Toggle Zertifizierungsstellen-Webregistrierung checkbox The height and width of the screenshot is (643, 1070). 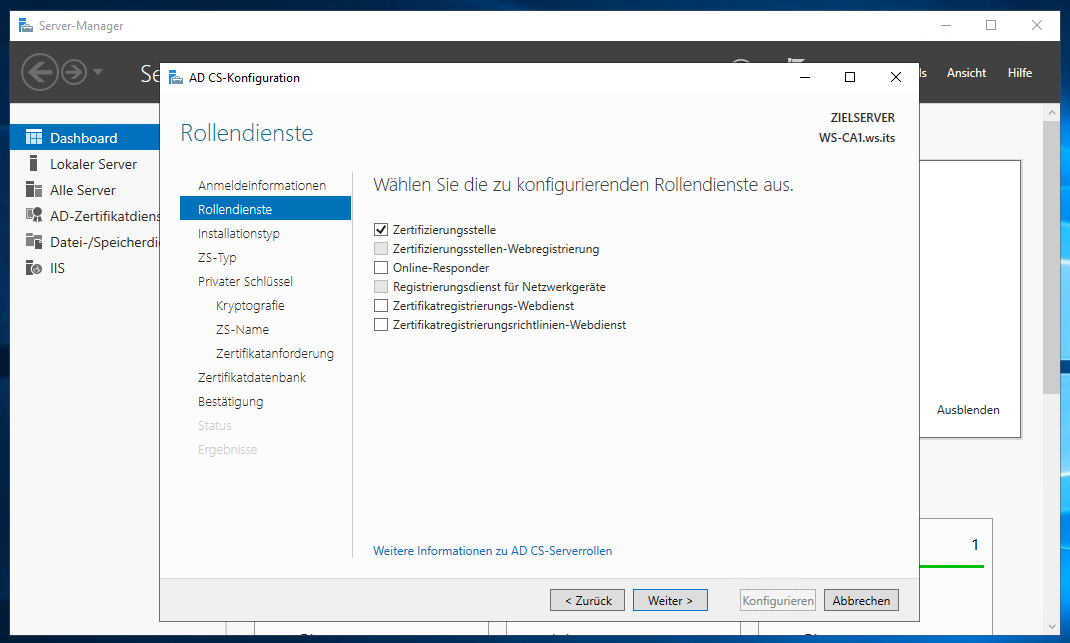381,248
